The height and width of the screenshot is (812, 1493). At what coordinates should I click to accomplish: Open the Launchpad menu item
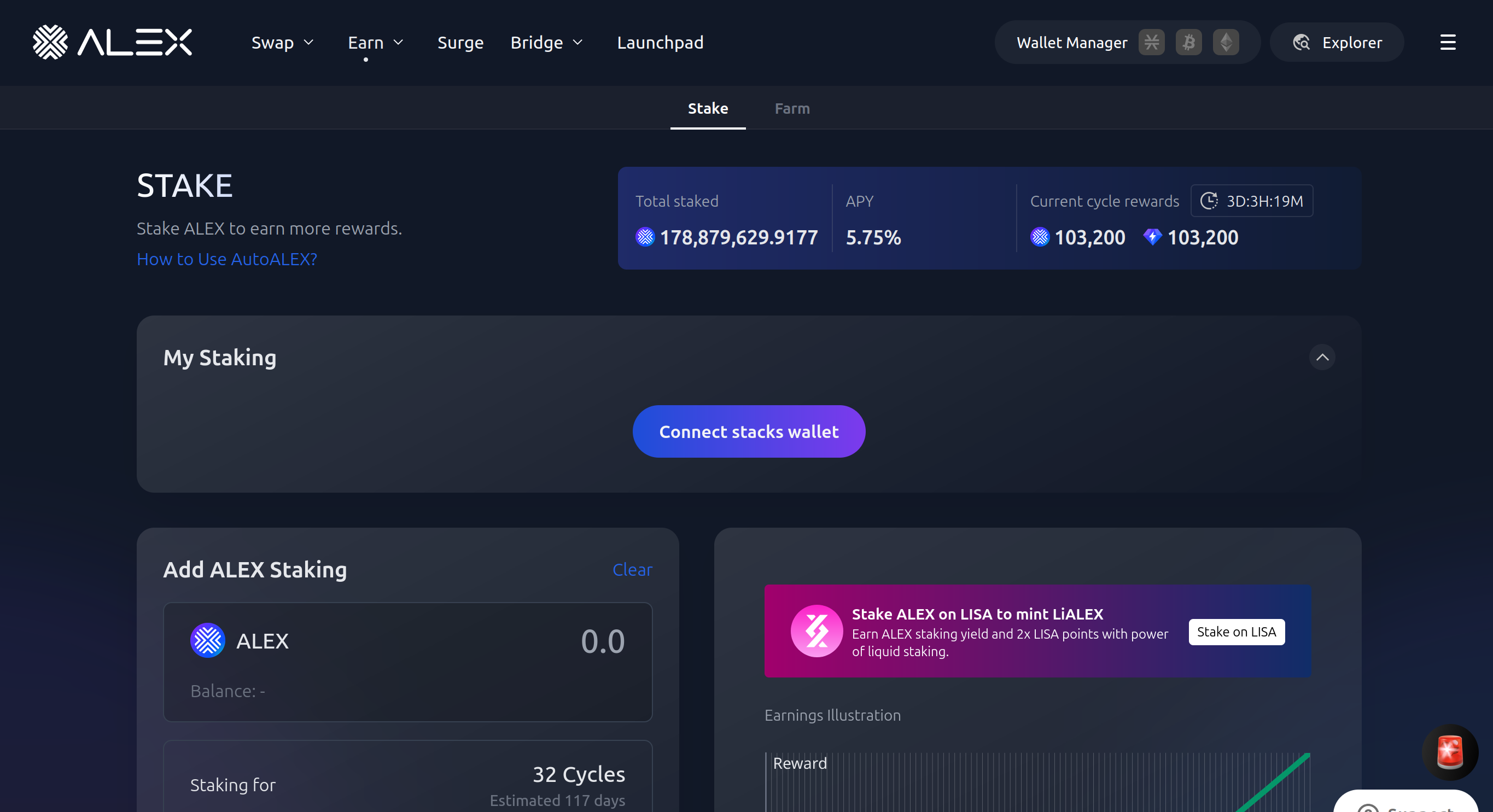660,42
